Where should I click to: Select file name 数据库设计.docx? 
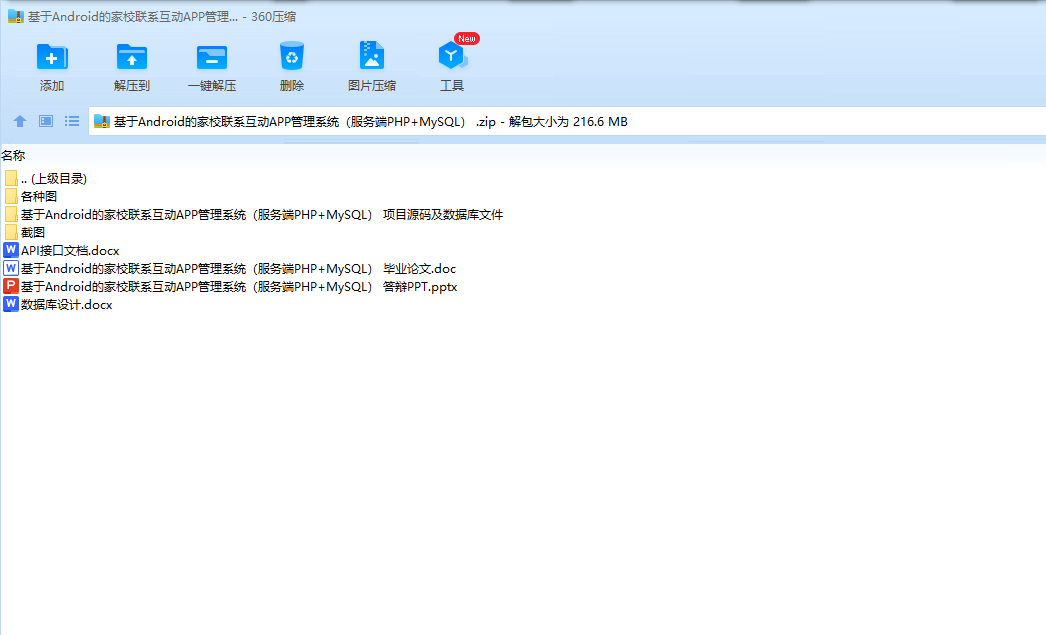(67, 305)
